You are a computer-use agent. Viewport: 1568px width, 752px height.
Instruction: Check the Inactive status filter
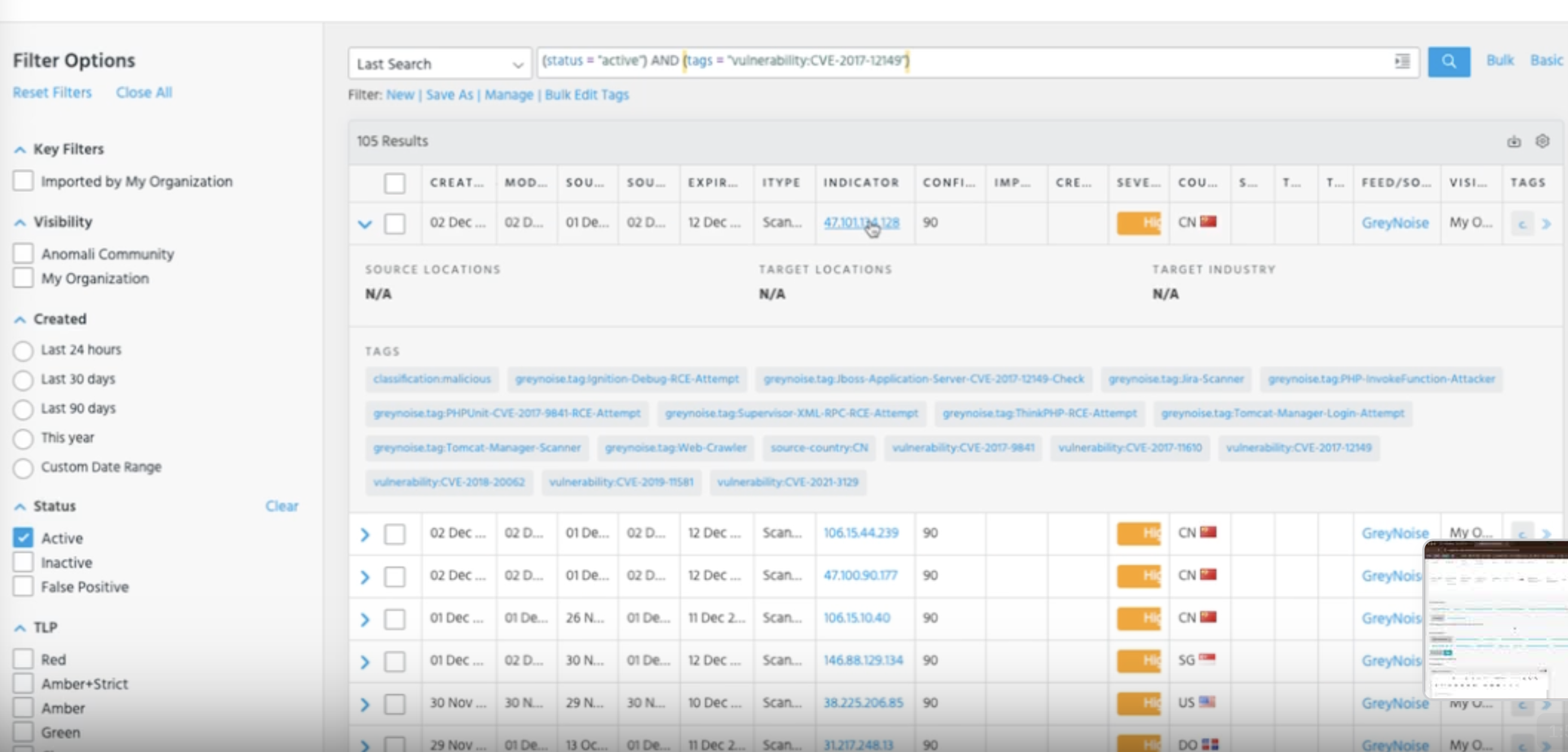coord(23,562)
